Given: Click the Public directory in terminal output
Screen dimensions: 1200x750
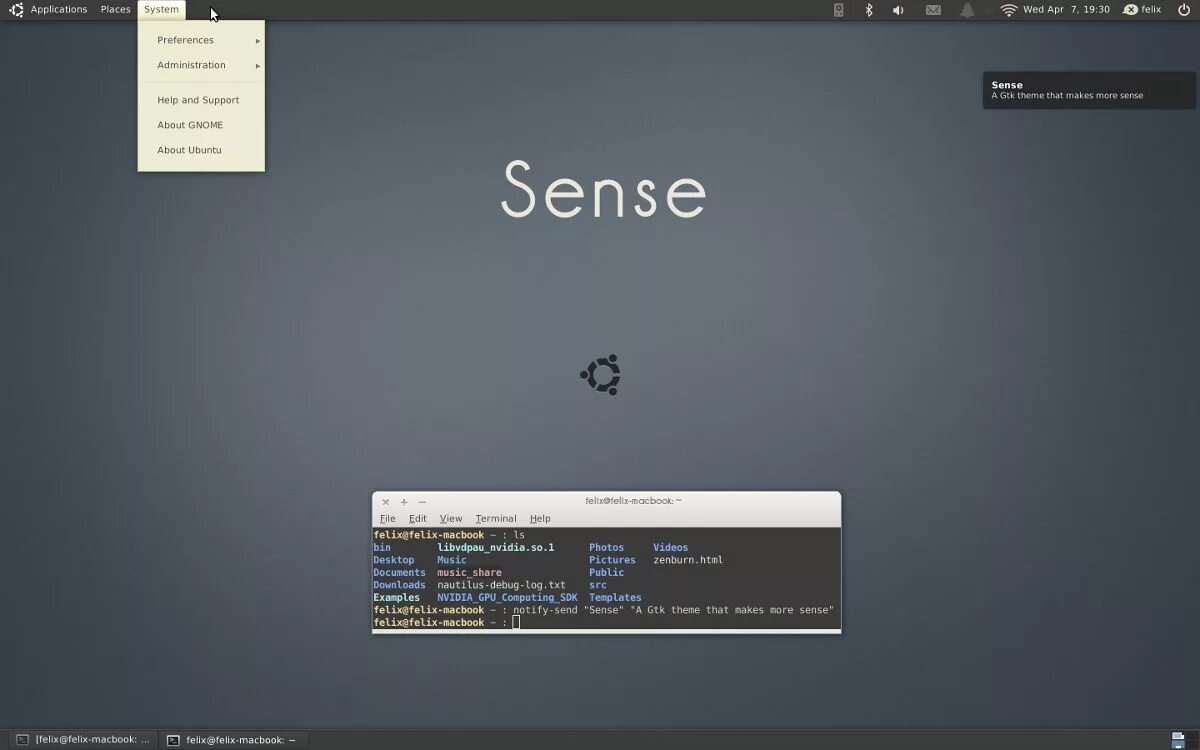Looking at the screenshot, I should 606,573.
